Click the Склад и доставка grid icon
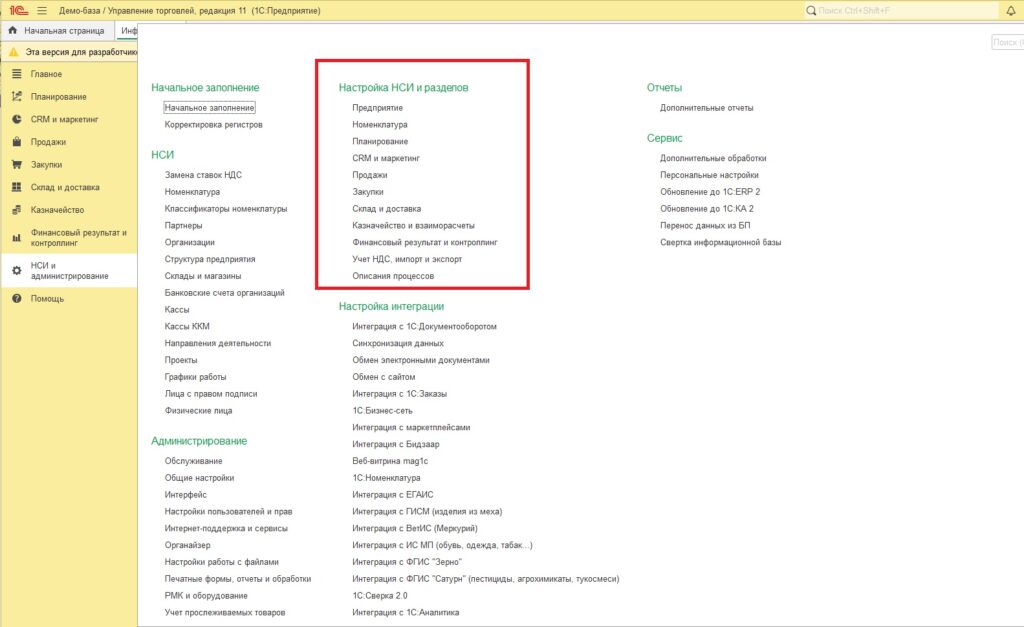Image resolution: width=1024 pixels, height=627 pixels. click(x=16, y=187)
